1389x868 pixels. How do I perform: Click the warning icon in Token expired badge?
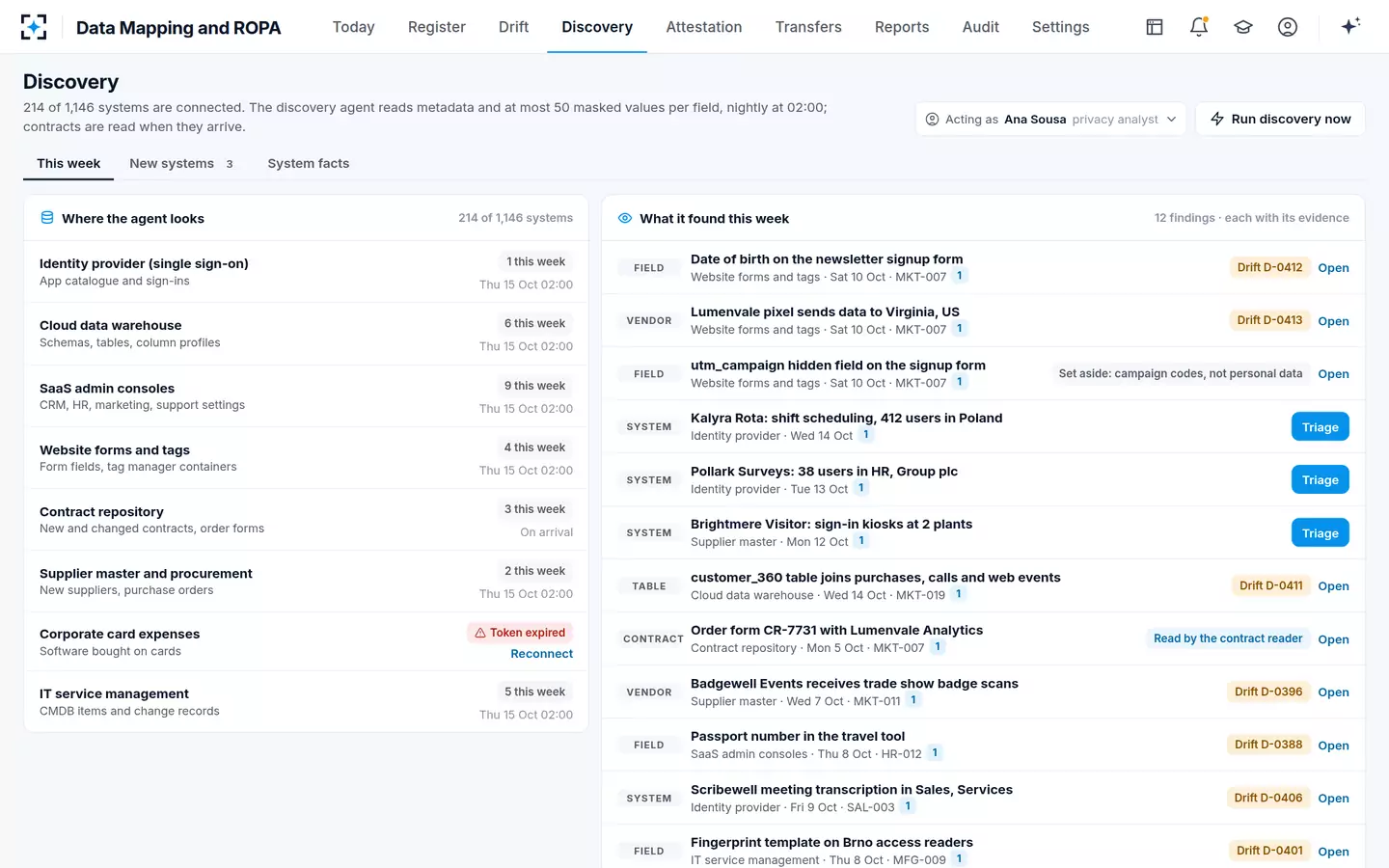coord(480,633)
